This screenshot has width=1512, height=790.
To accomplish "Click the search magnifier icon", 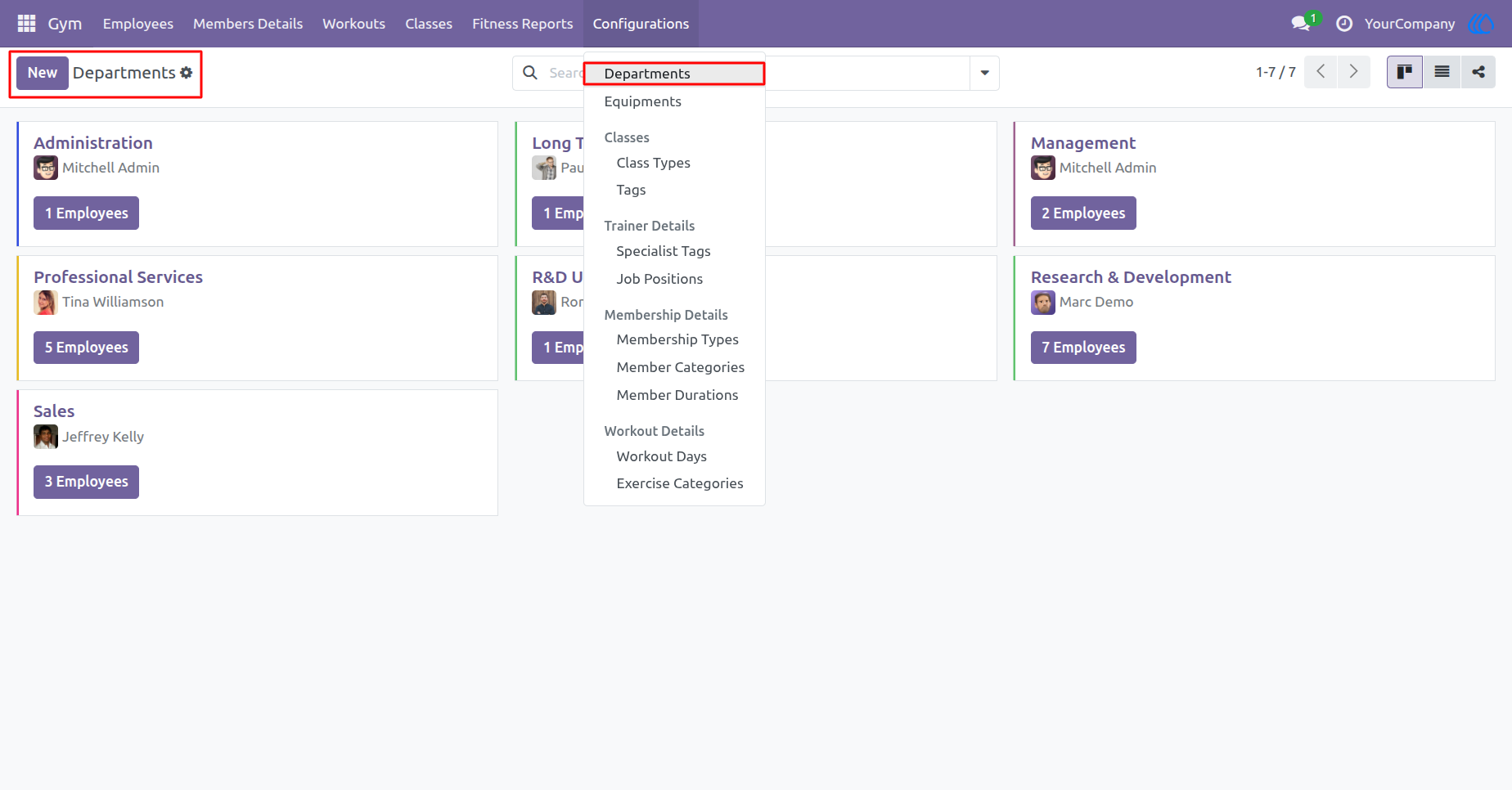I will pos(530,73).
